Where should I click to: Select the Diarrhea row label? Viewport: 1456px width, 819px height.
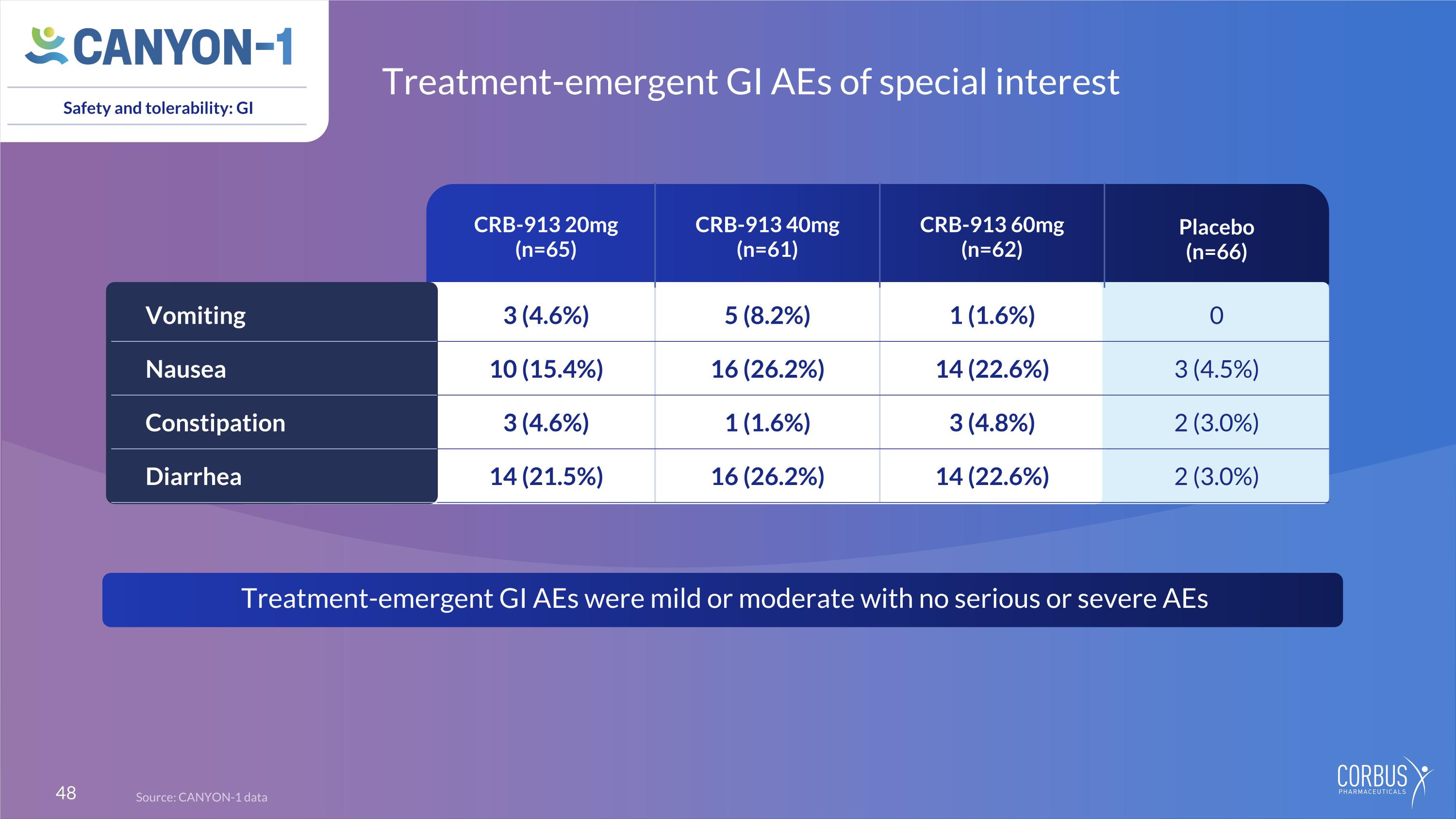click(x=193, y=476)
